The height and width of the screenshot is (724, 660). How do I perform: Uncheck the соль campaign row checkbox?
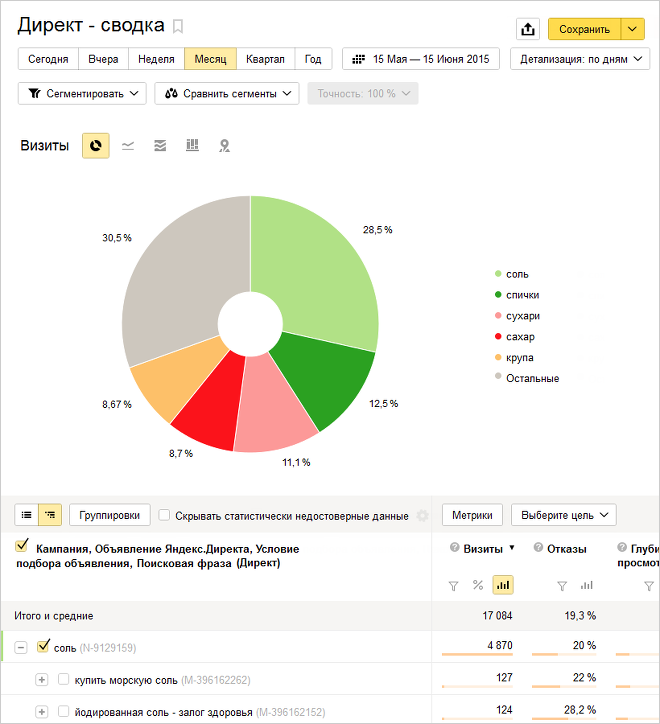[x=43, y=646]
